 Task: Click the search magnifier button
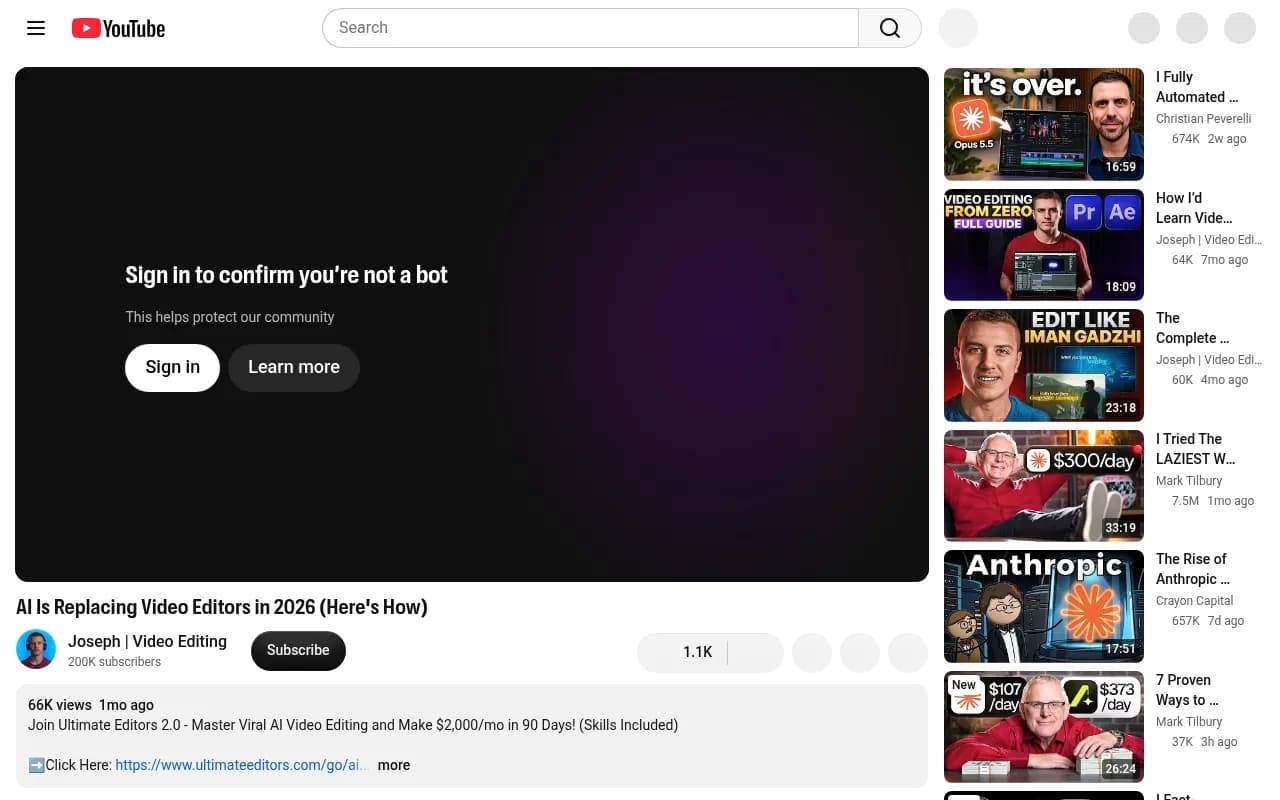890,28
